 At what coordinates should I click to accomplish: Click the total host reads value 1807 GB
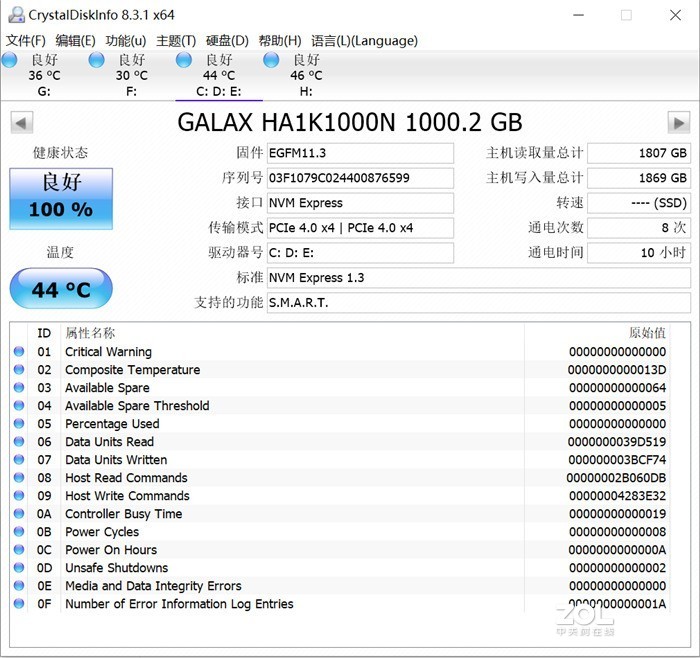[x=639, y=153]
